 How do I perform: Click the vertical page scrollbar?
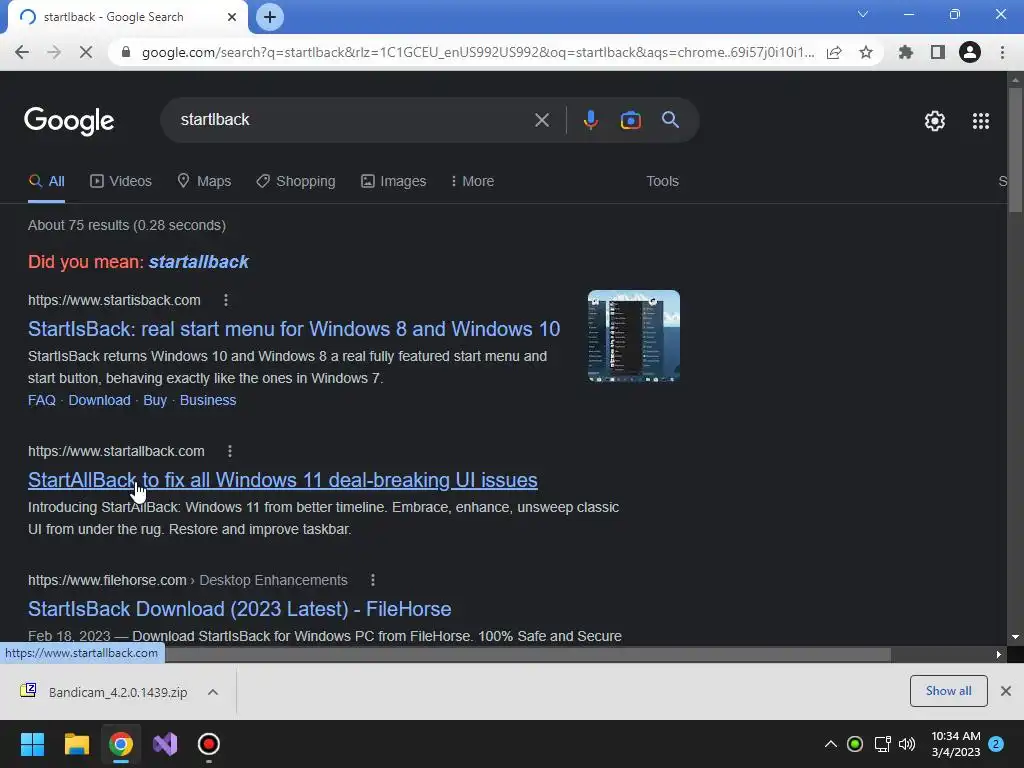(x=1015, y=150)
